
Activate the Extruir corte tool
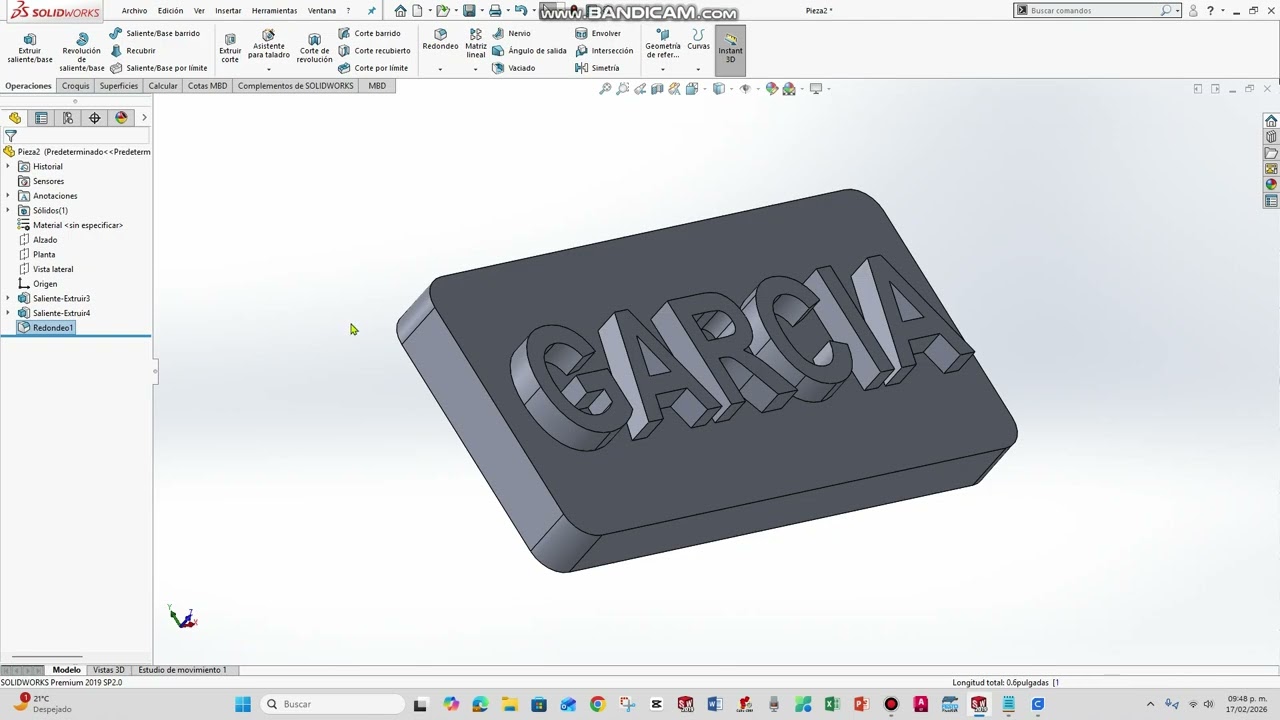click(x=230, y=48)
